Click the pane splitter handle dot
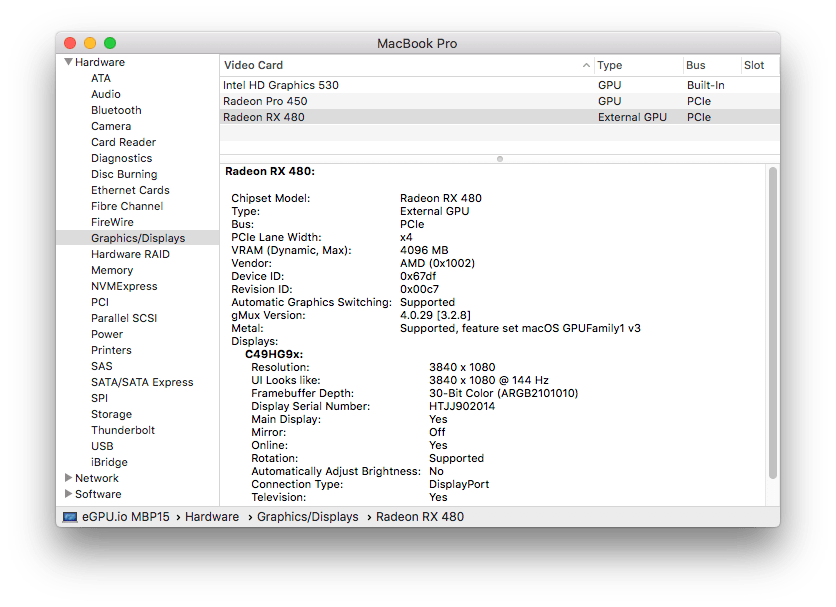Viewport: 836px width, 607px height. [x=500, y=159]
